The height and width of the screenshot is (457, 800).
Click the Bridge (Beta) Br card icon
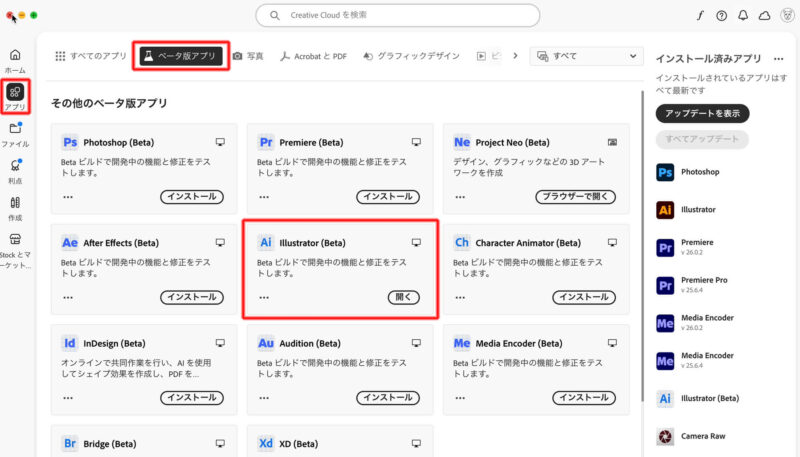(x=70, y=444)
